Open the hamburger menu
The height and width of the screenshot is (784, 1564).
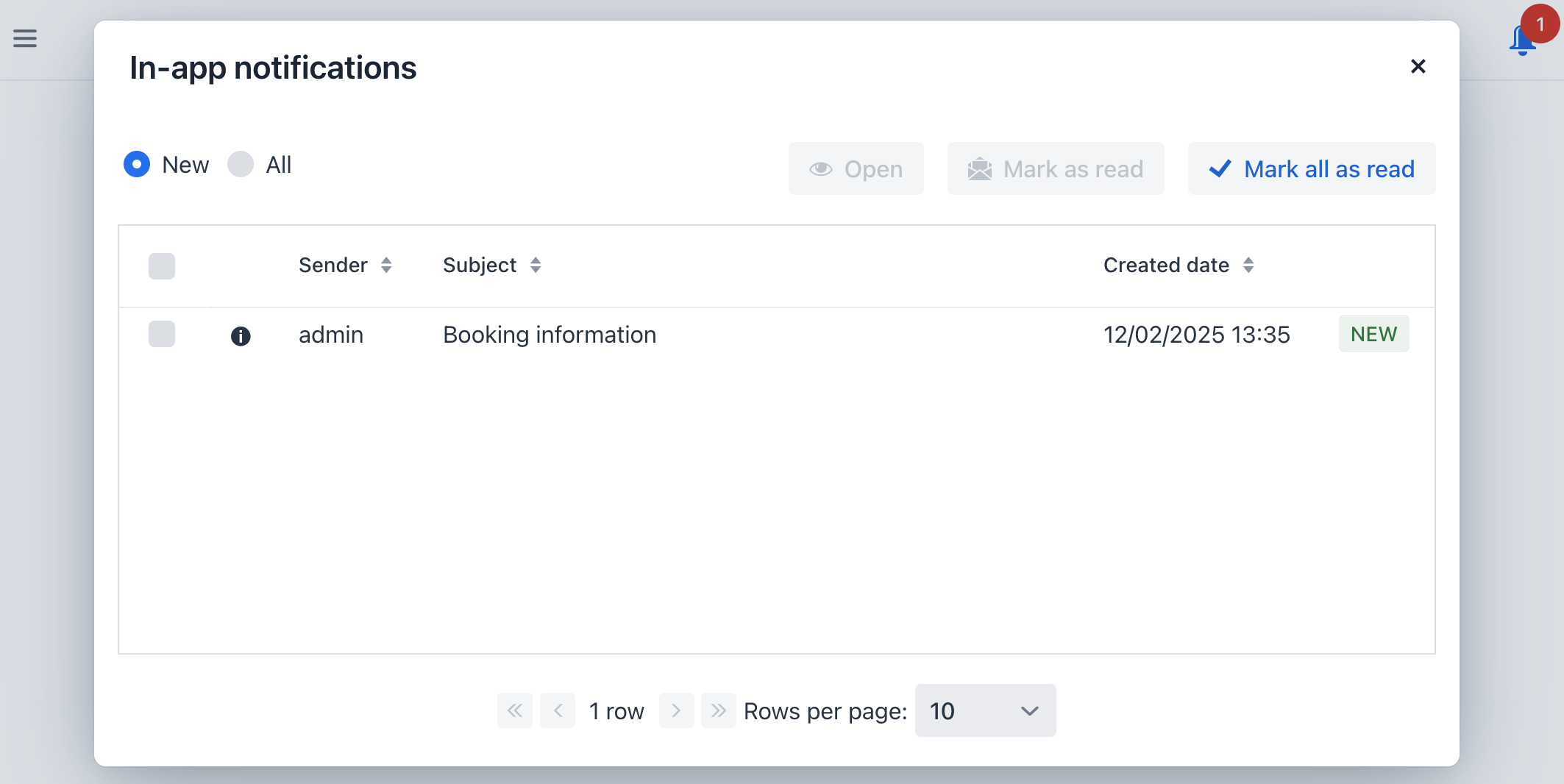tap(25, 38)
